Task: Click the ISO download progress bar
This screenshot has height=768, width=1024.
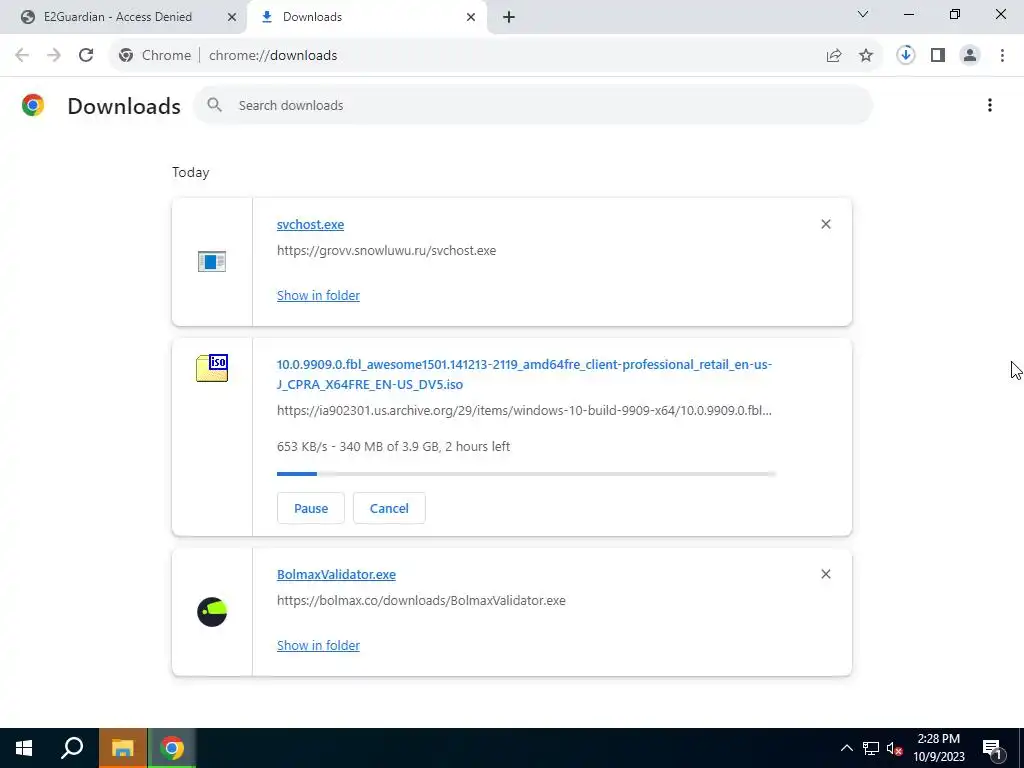Action: 526,473
